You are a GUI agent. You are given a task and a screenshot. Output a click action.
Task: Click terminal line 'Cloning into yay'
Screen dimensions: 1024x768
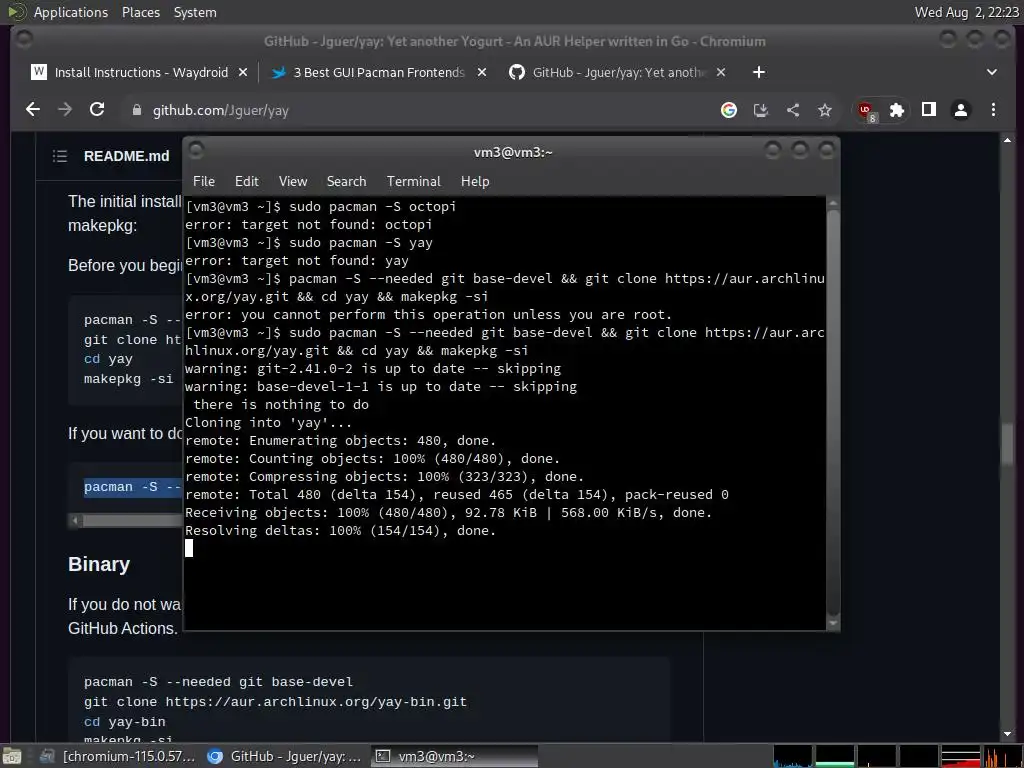pyautogui.click(x=268, y=423)
